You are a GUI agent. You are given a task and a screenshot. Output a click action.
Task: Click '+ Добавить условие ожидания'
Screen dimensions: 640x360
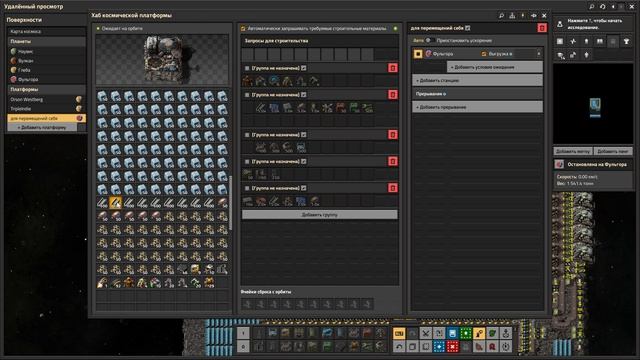coord(495,67)
